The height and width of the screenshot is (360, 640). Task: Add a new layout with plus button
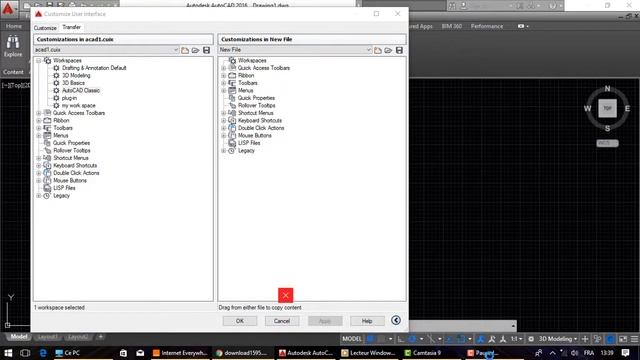pos(100,337)
